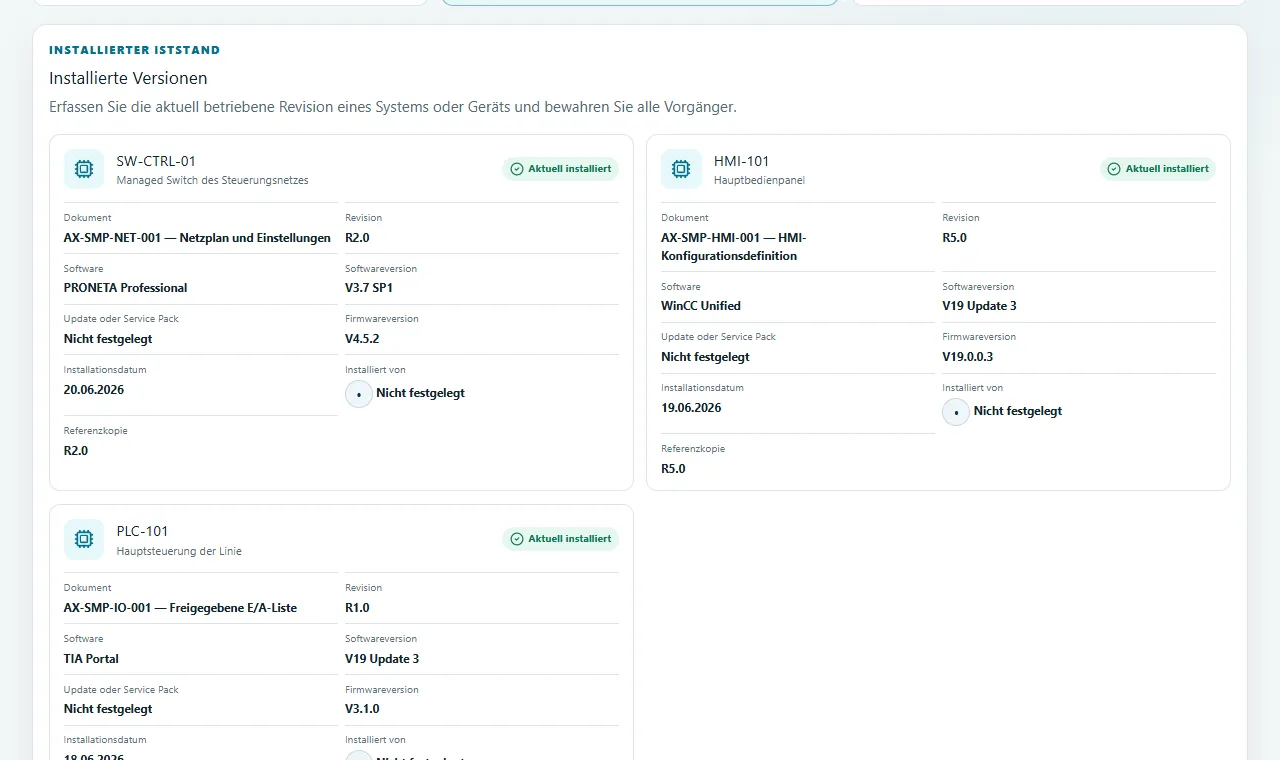Click the Installierte Versionen heading
Viewport: 1280px width, 760px height.
128,78
